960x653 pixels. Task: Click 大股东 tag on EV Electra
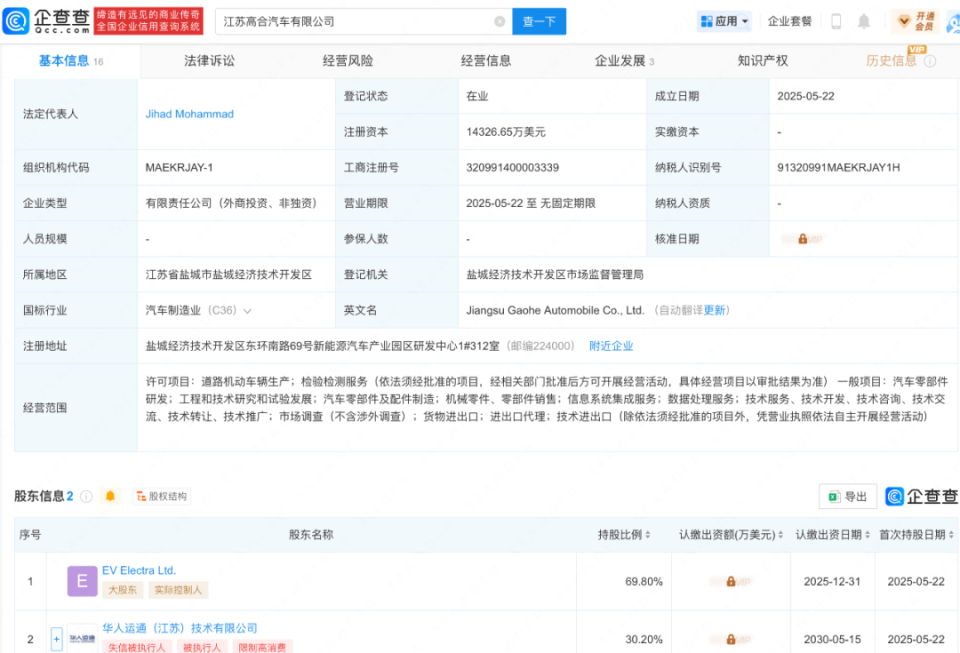(122, 590)
